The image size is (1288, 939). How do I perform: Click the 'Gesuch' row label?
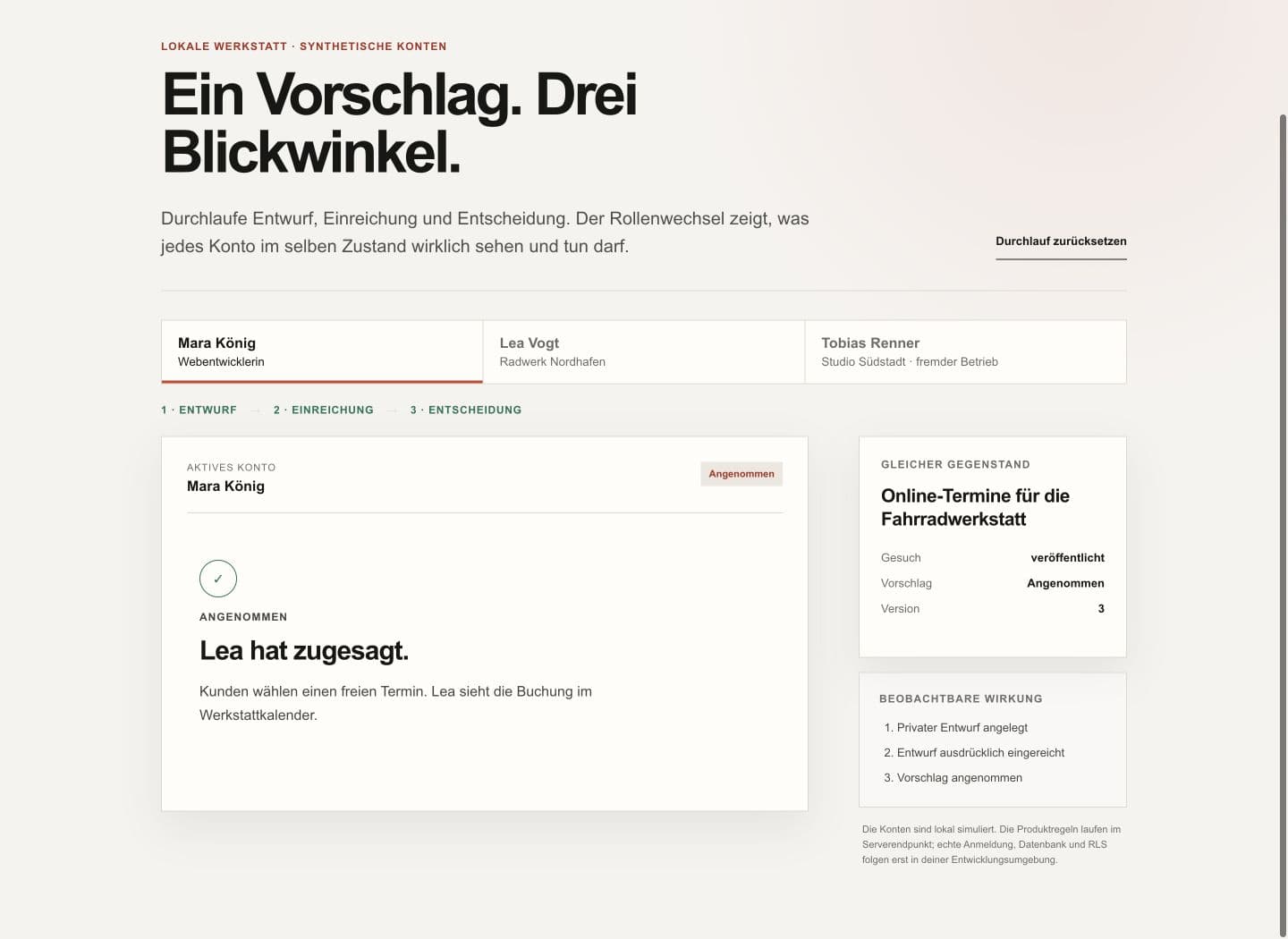point(901,557)
